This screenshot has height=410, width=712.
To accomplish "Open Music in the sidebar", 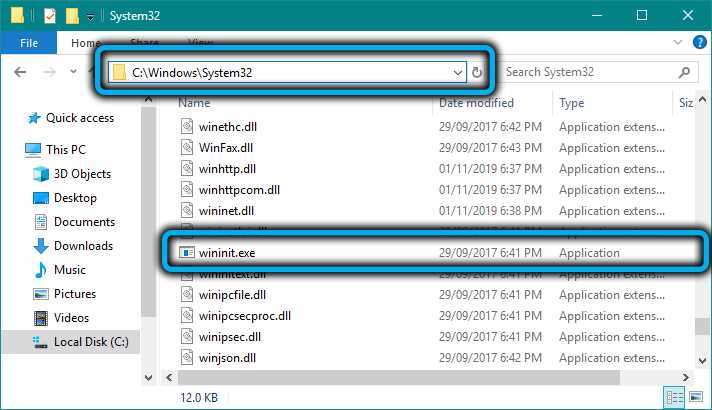I will point(69,270).
